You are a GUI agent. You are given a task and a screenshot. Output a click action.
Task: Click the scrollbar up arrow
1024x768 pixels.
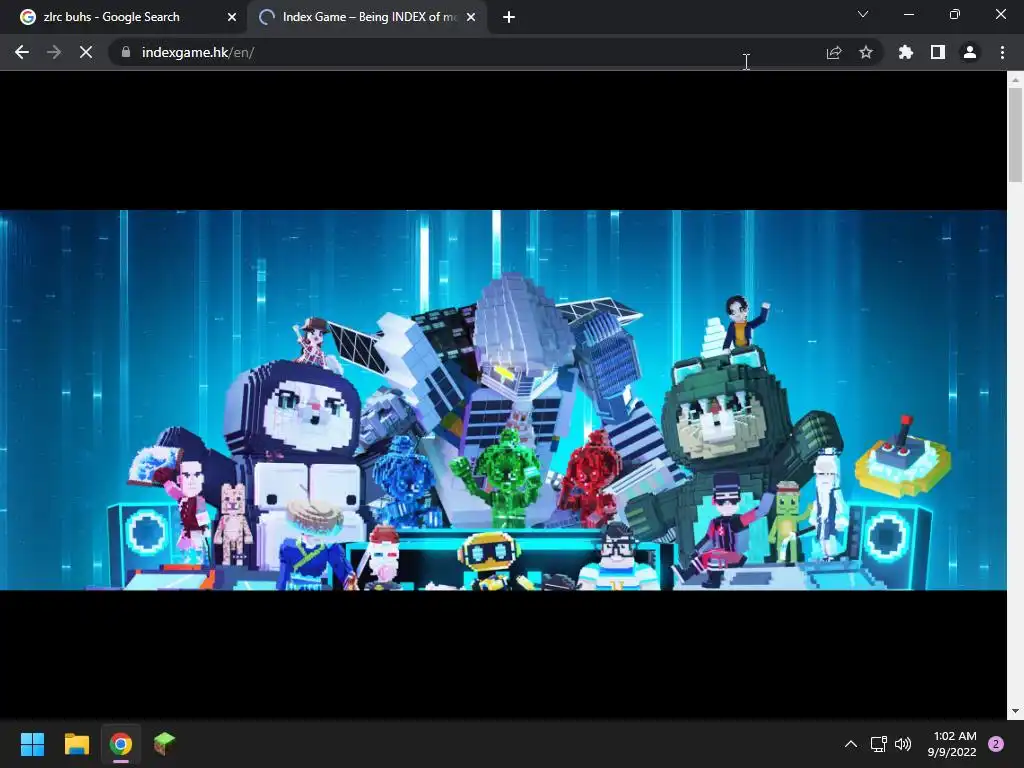(1015, 79)
